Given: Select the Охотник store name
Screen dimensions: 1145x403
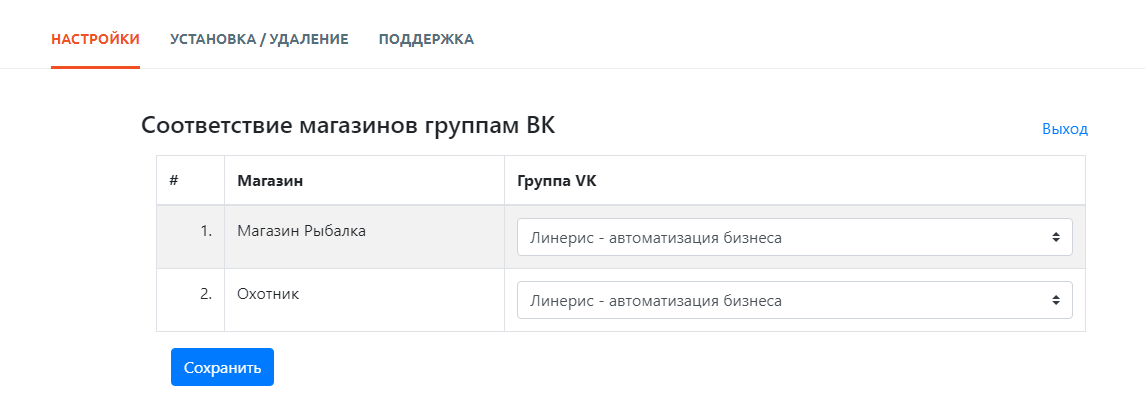Looking at the screenshot, I should 268,294.
